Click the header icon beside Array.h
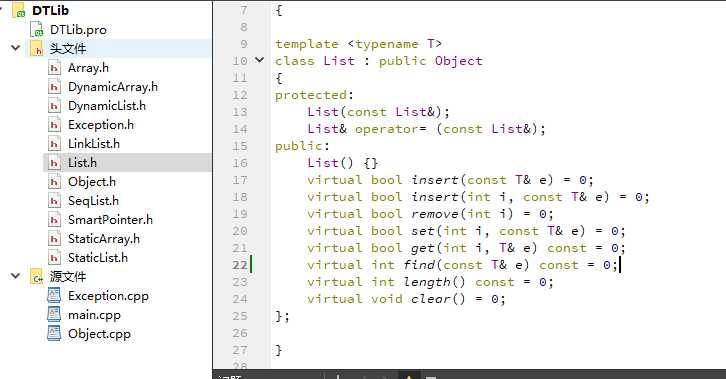Image resolution: width=726 pixels, height=379 pixels. tap(54, 68)
